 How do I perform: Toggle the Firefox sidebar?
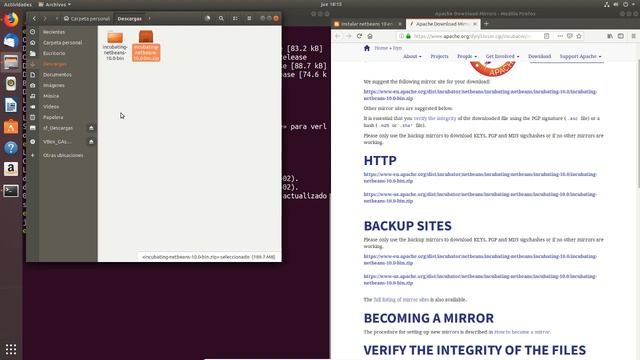pyautogui.click(x=621, y=36)
